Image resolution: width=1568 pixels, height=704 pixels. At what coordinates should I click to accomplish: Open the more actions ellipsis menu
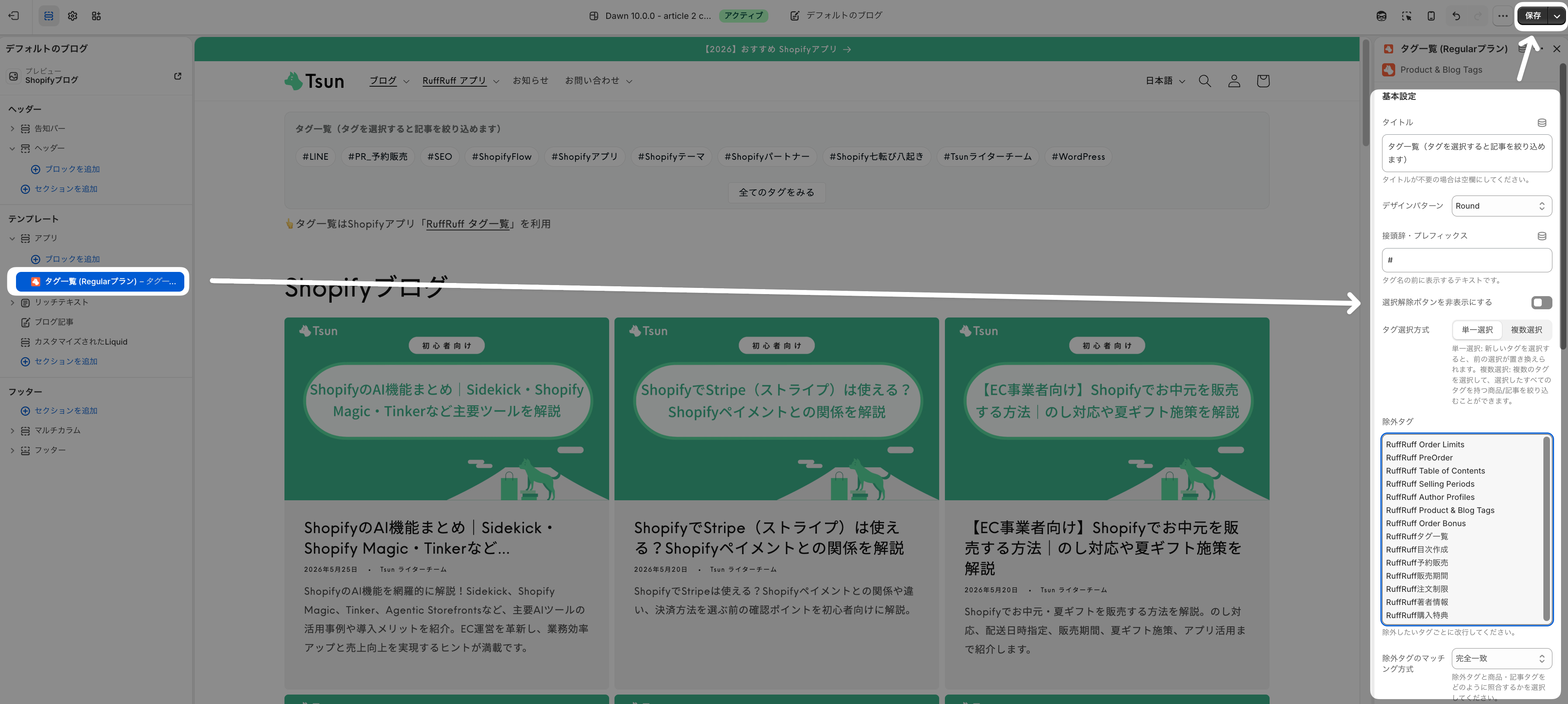[x=1503, y=16]
